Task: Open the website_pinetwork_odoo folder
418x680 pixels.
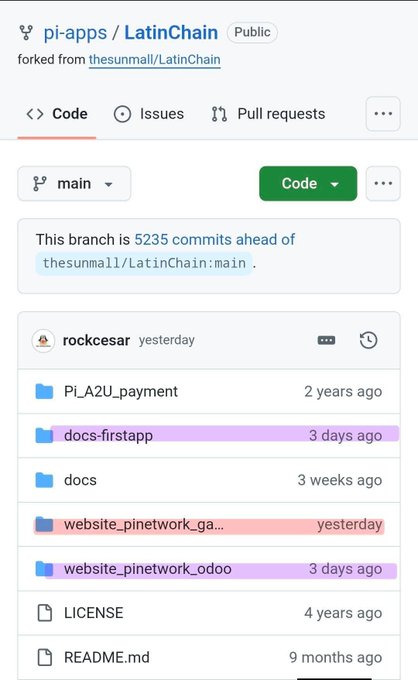Action: (148, 569)
